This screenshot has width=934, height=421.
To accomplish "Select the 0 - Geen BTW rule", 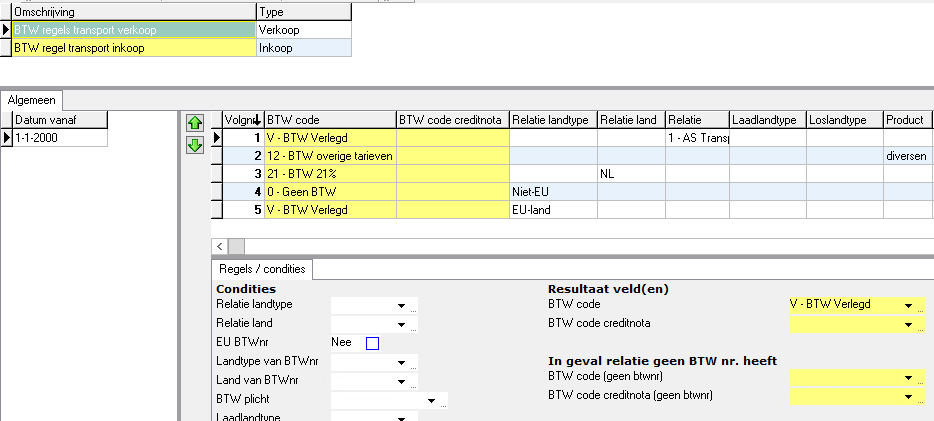I will [330, 192].
